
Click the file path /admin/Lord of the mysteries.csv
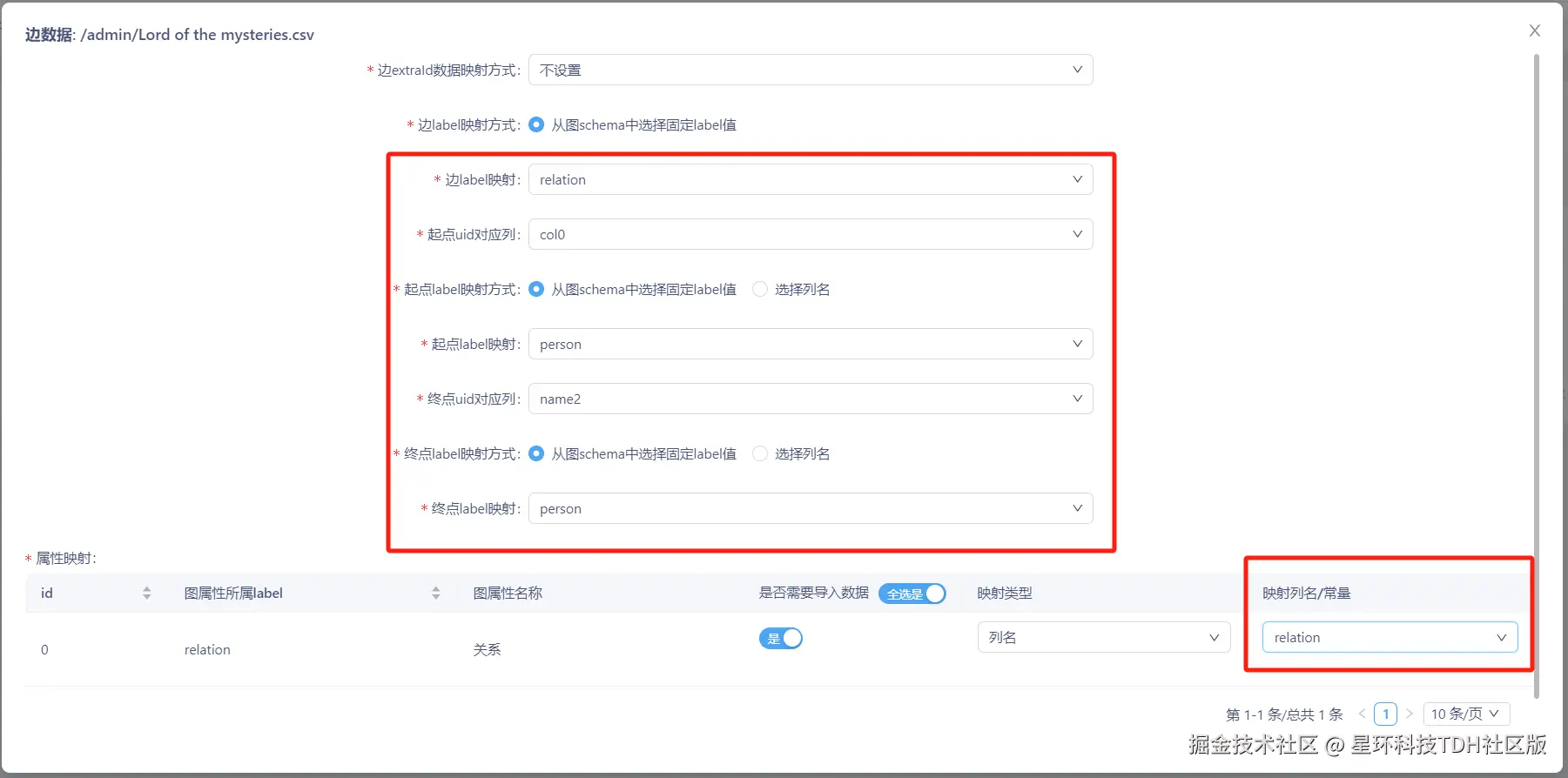click(198, 35)
